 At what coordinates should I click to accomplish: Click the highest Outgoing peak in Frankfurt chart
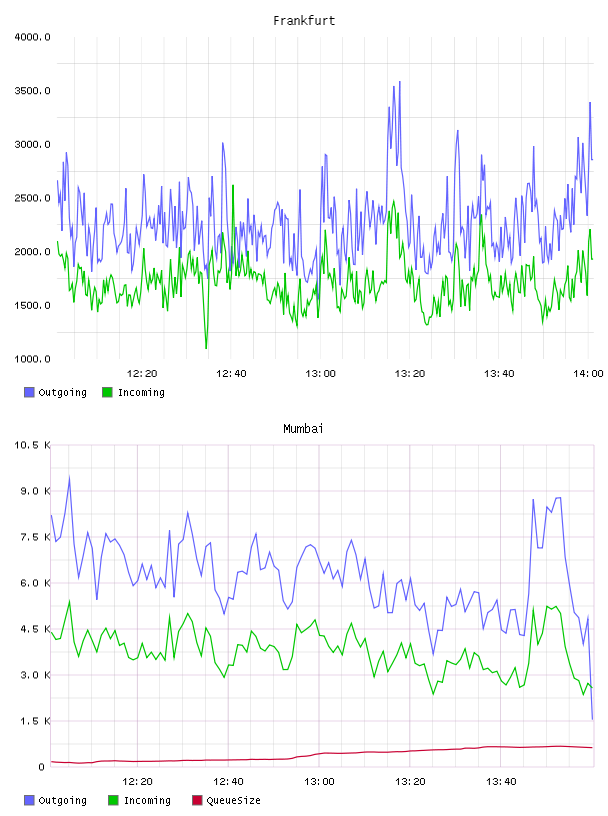(400, 82)
